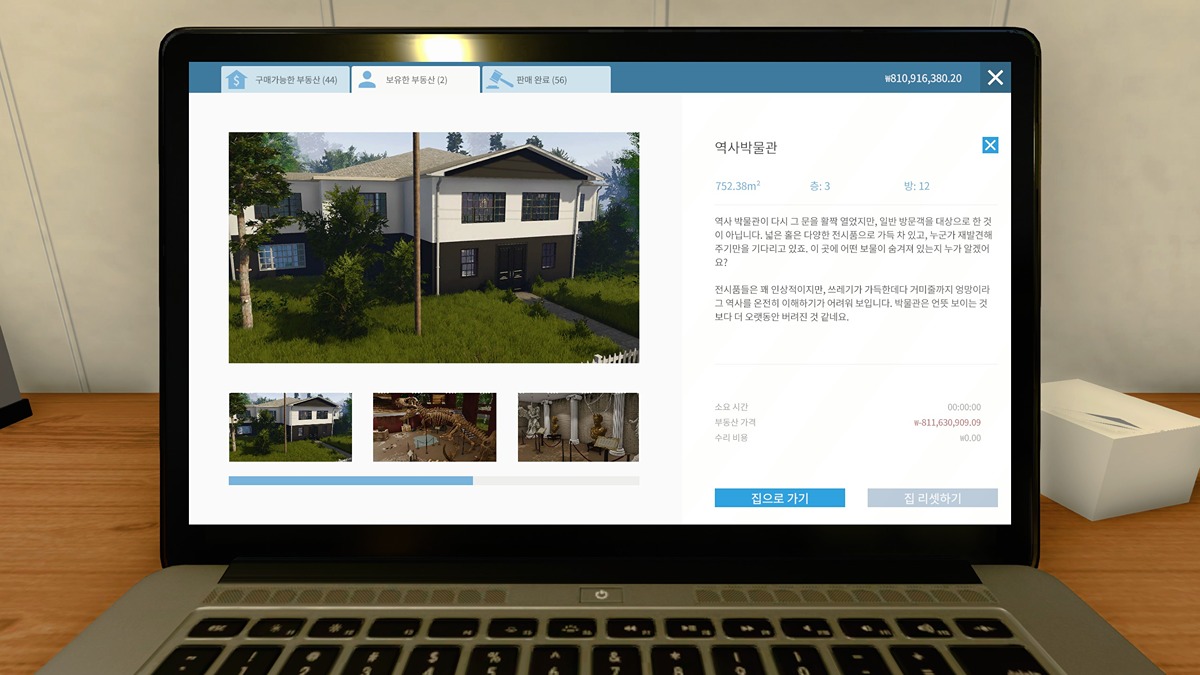This screenshot has height=675, width=1200.
Task: Select the statue gallery interior thumbnail
Action: click(x=578, y=427)
